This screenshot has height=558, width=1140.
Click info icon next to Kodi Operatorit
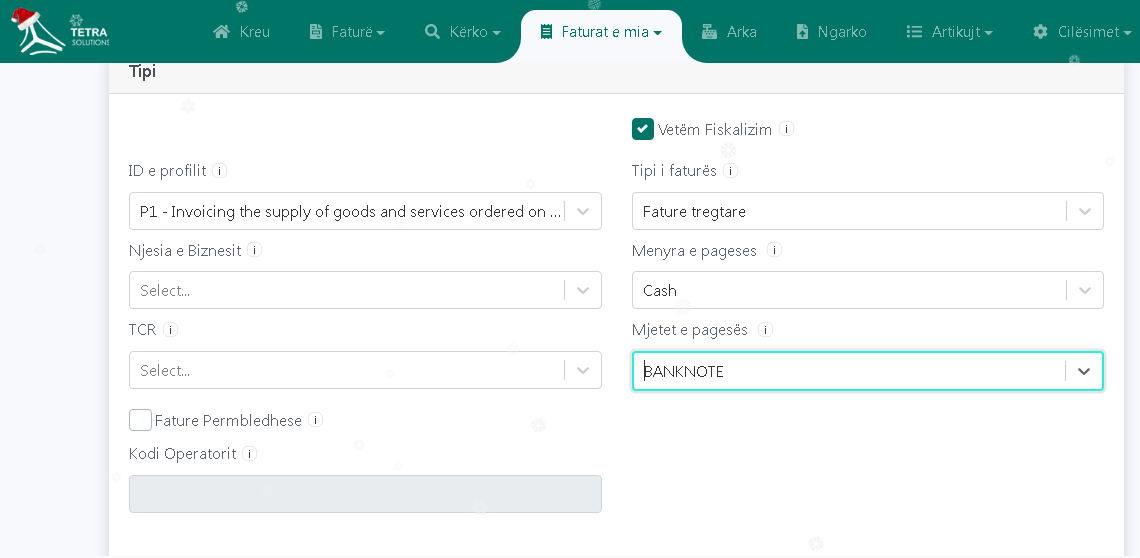point(249,454)
